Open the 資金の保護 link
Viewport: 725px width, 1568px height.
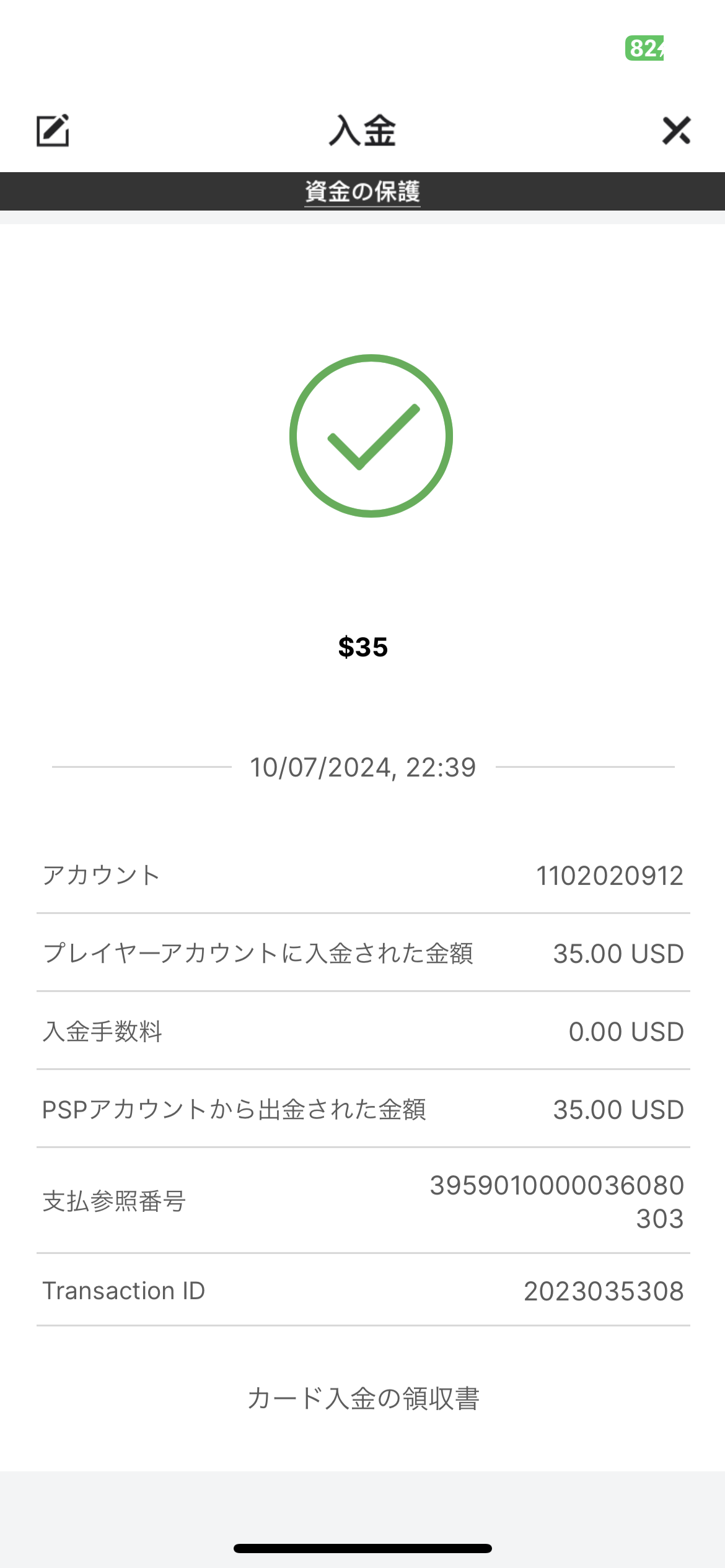(x=362, y=191)
